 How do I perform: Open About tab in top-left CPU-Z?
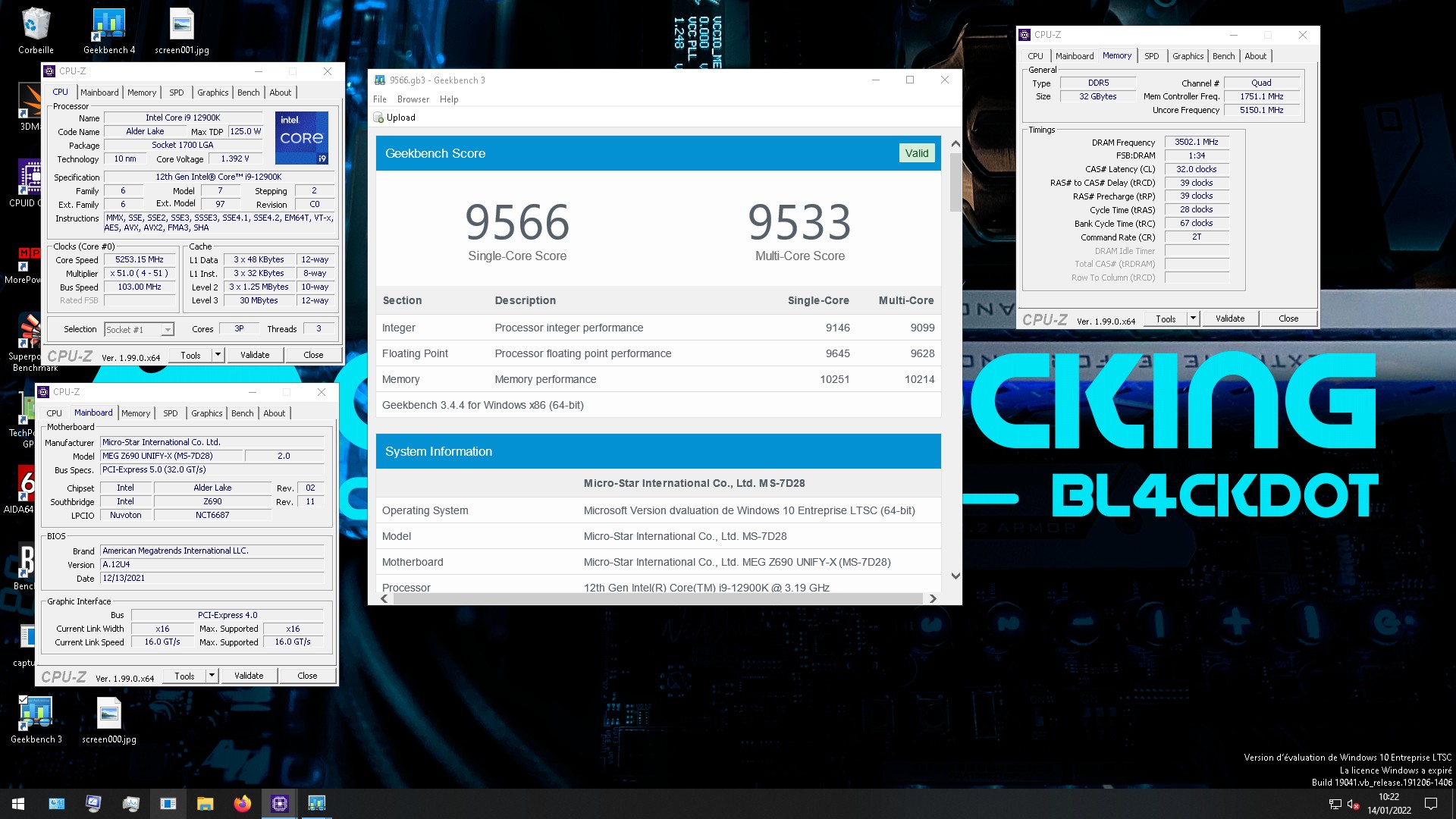(281, 93)
